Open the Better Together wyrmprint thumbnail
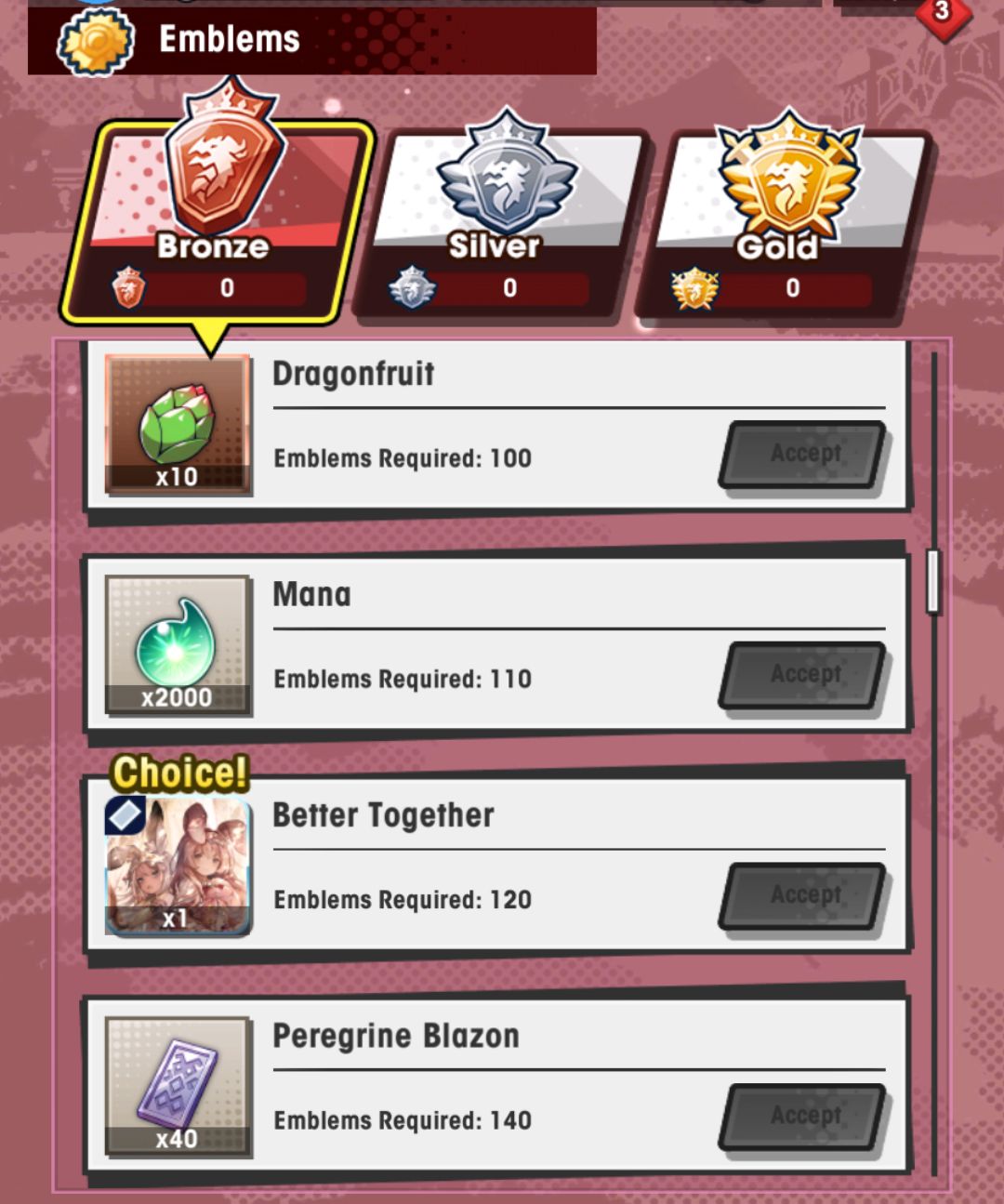The width and height of the screenshot is (1004, 1204). pyautogui.click(x=178, y=865)
